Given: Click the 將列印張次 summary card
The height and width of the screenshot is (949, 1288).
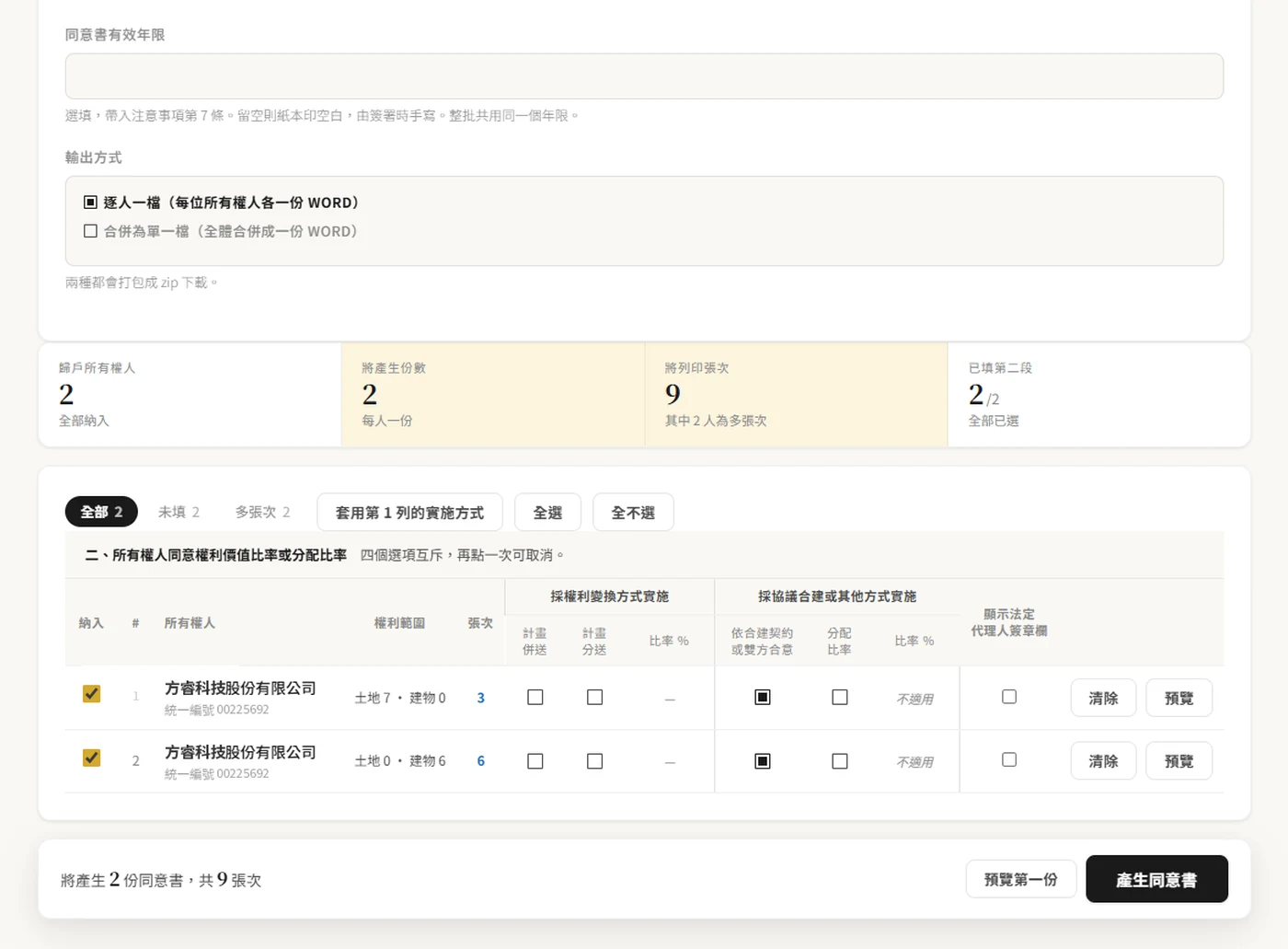Looking at the screenshot, I should point(797,395).
